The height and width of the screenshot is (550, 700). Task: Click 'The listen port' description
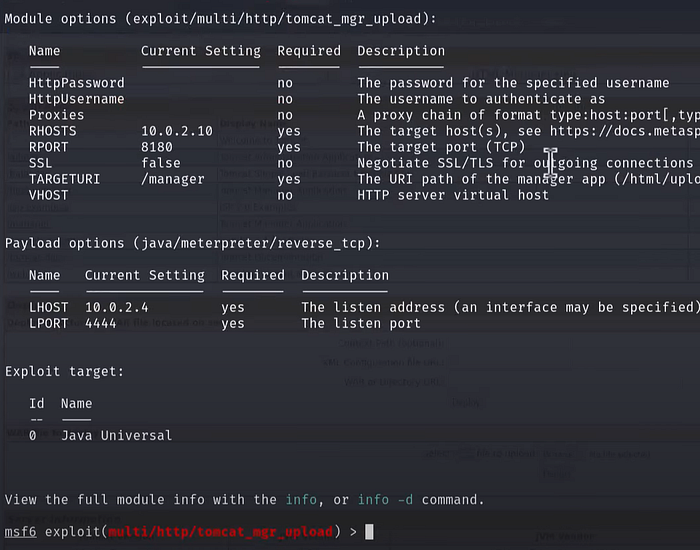(x=361, y=324)
